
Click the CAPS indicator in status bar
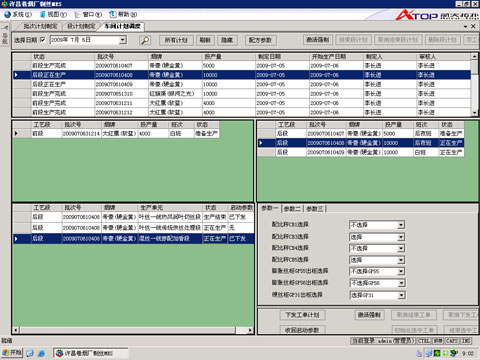pos(452,341)
